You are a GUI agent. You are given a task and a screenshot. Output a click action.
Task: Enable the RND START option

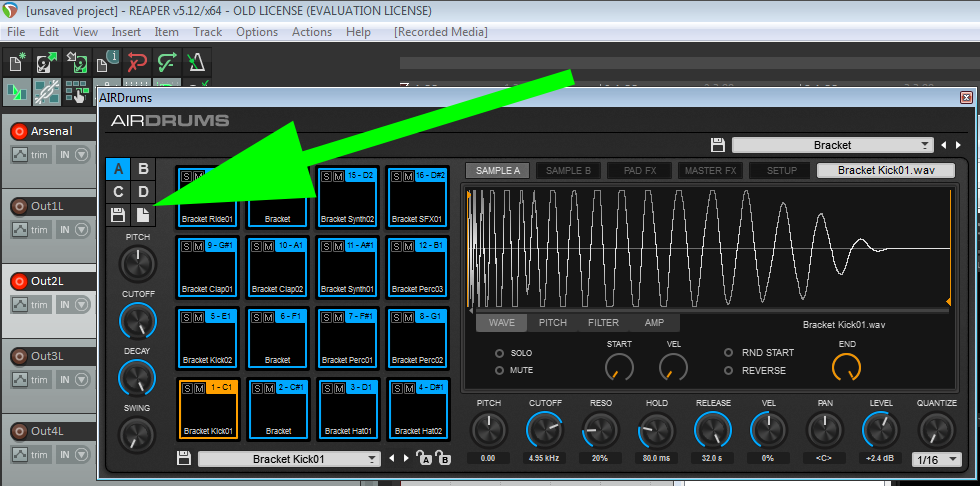pyautogui.click(x=729, y=353)
